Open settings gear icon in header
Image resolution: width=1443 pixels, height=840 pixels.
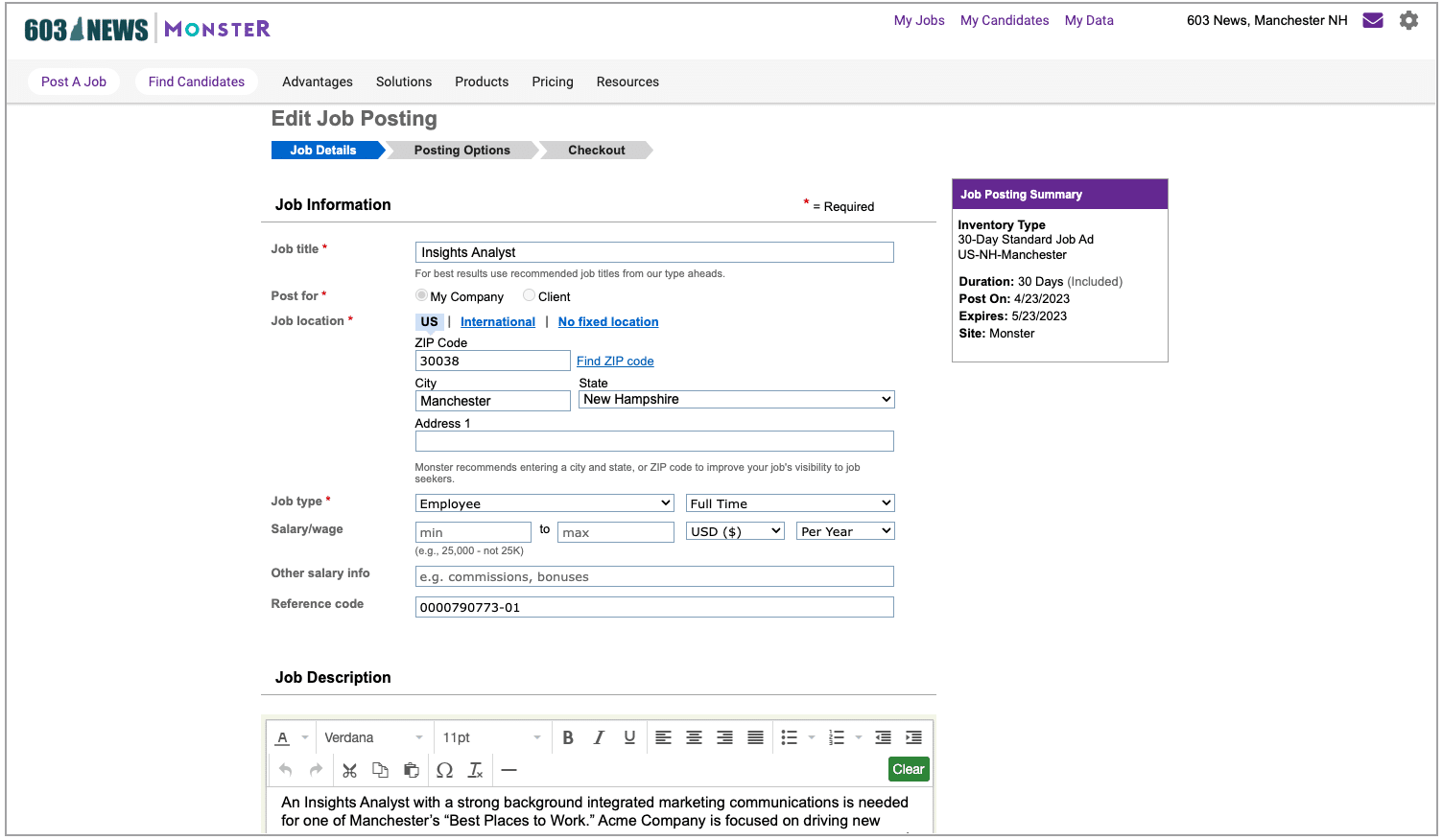tap(1408, 20)
